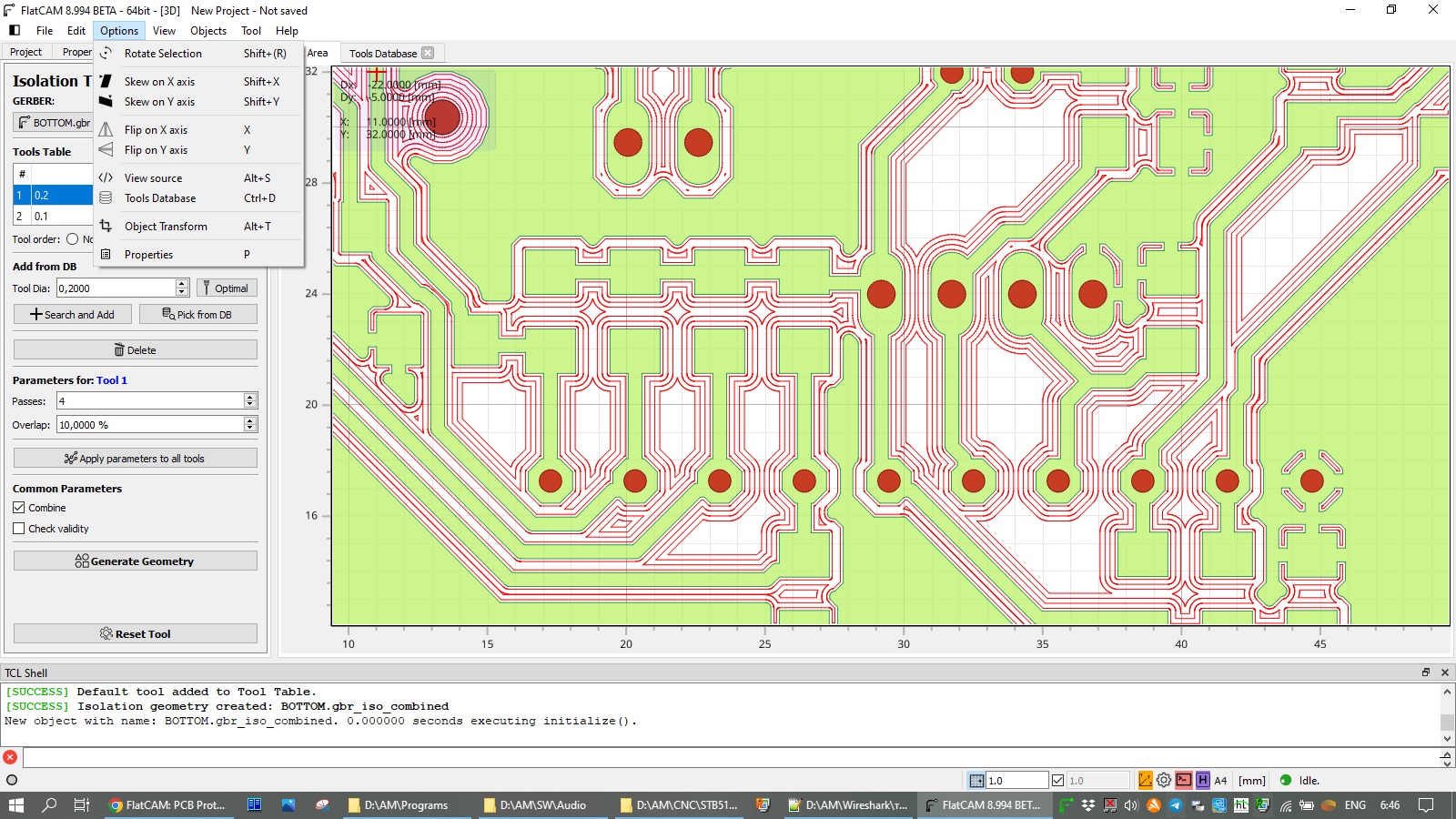The width and height of the screenshot is (1456, 819).
Task: Select the first Tool order radio button
Action: pos(72,239)
